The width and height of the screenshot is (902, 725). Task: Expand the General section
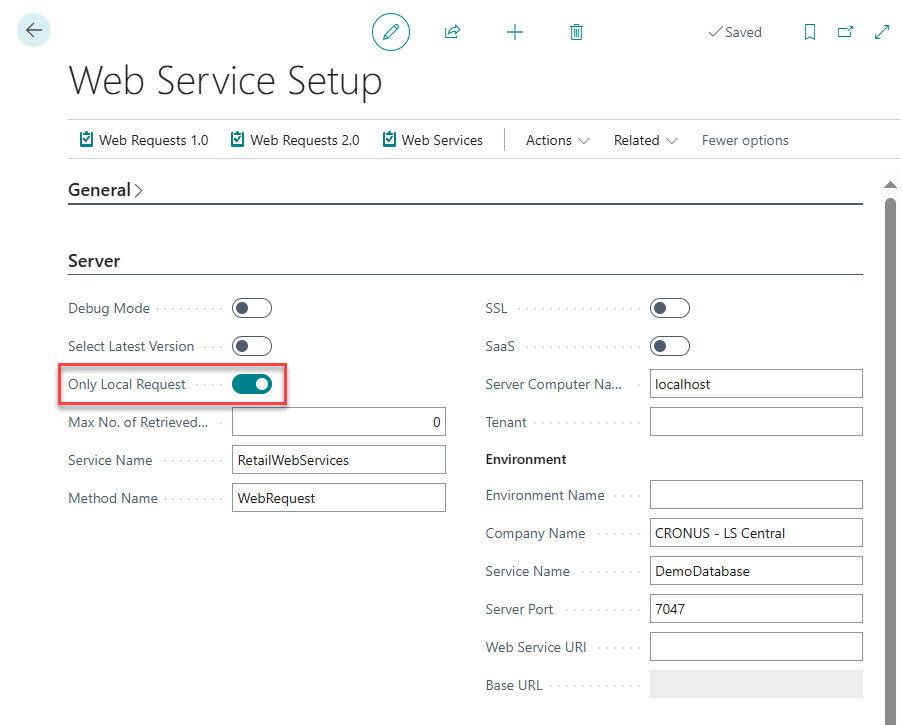[105, 190]
